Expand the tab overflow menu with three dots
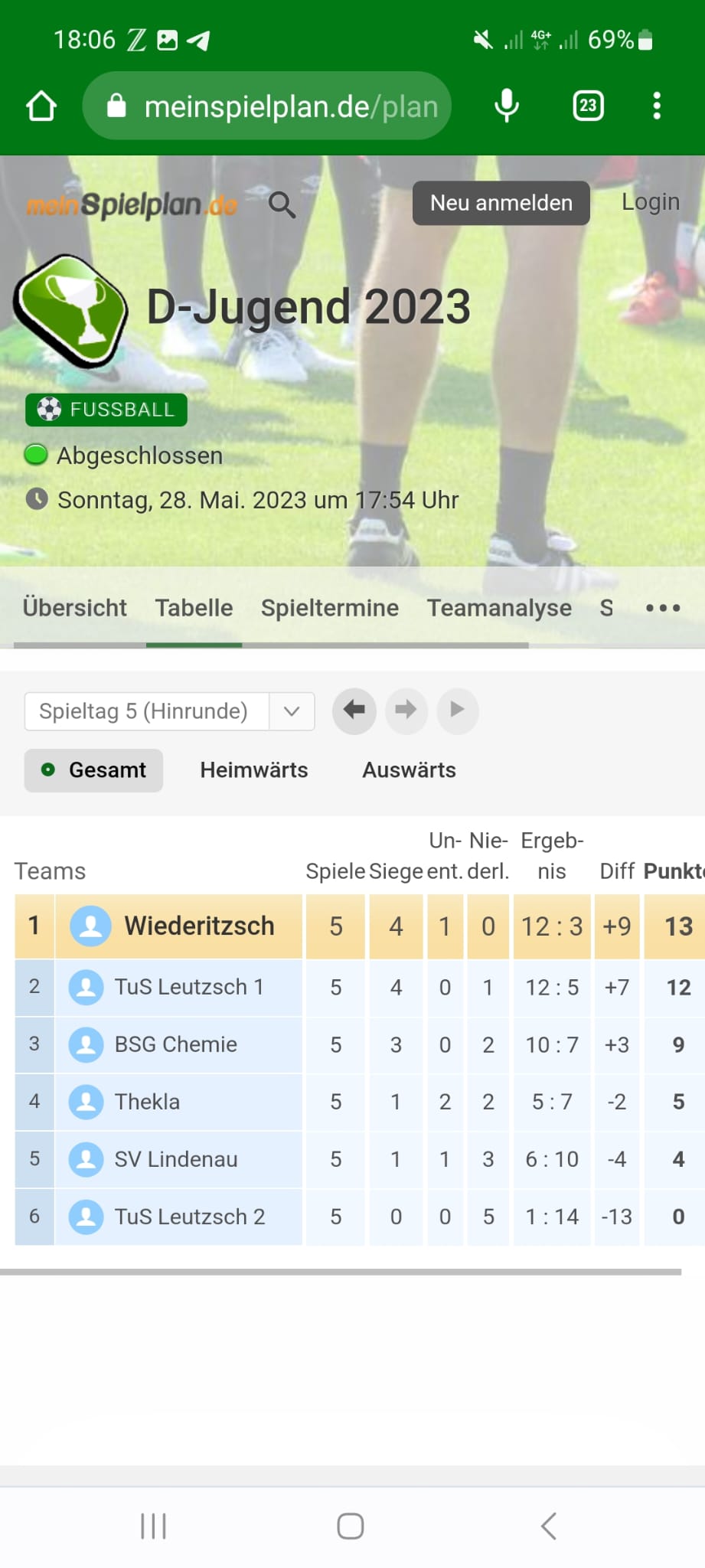The height and width of the screenshot is (1568, 705). coord(663,608)
